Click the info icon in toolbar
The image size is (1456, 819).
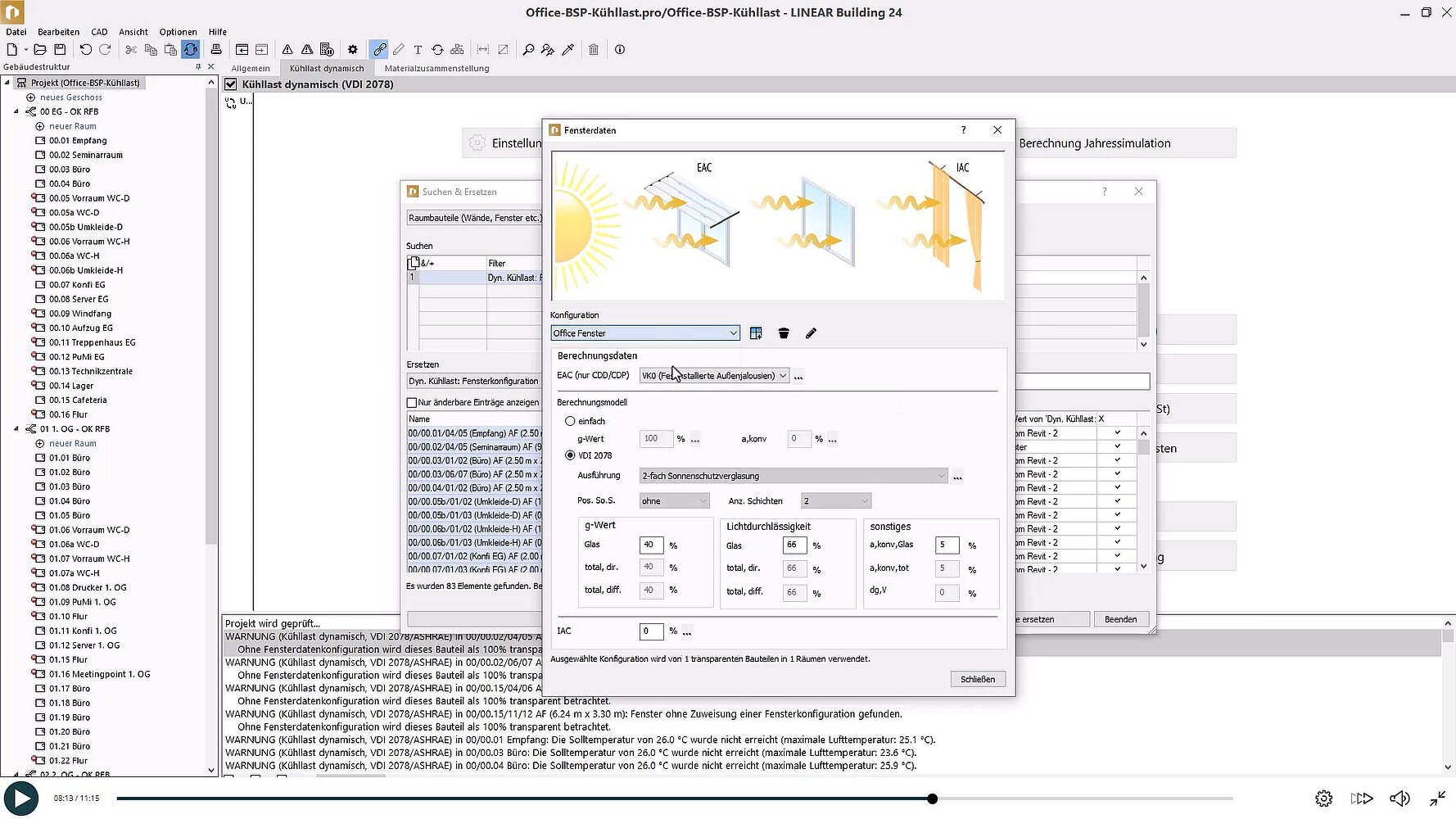[x=620, y=50]
